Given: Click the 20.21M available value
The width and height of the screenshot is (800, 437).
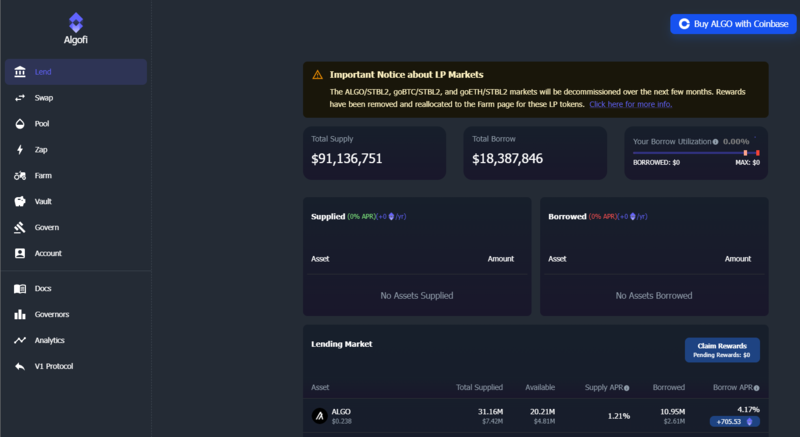Looking at the screenshot, I should 542,412.
